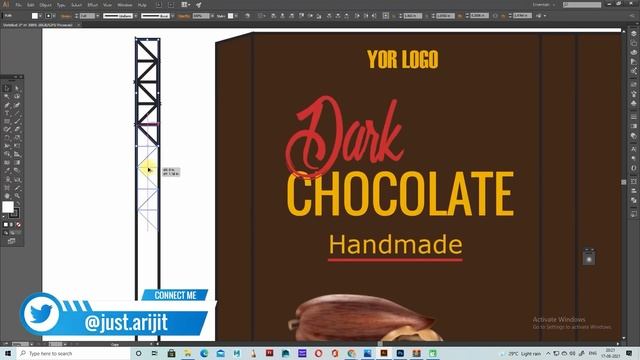Select the Slice tool
640x360 pixels.
[17, 188]
